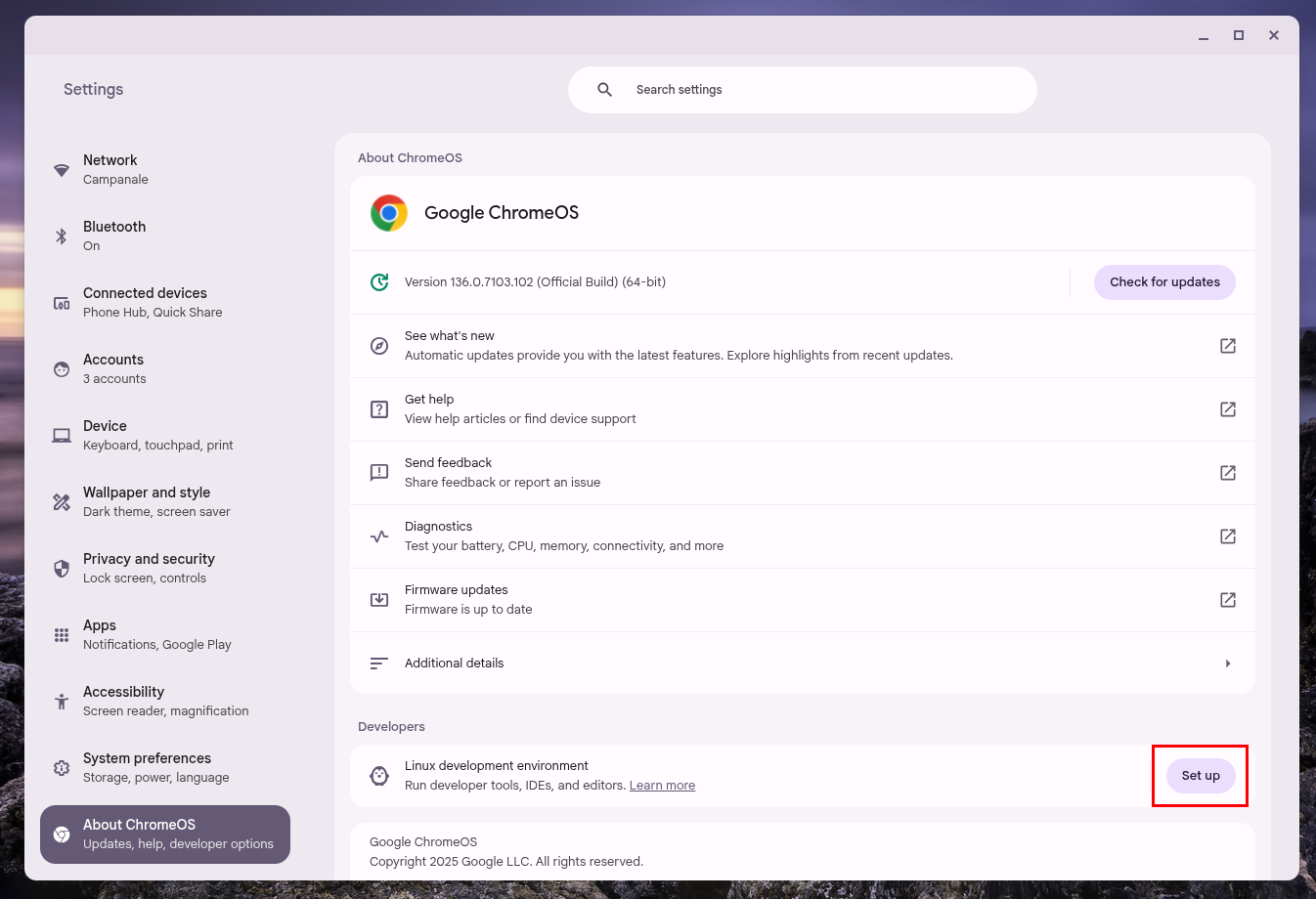
Task: Open See what's new external link icon
Action: (1228, 346)
